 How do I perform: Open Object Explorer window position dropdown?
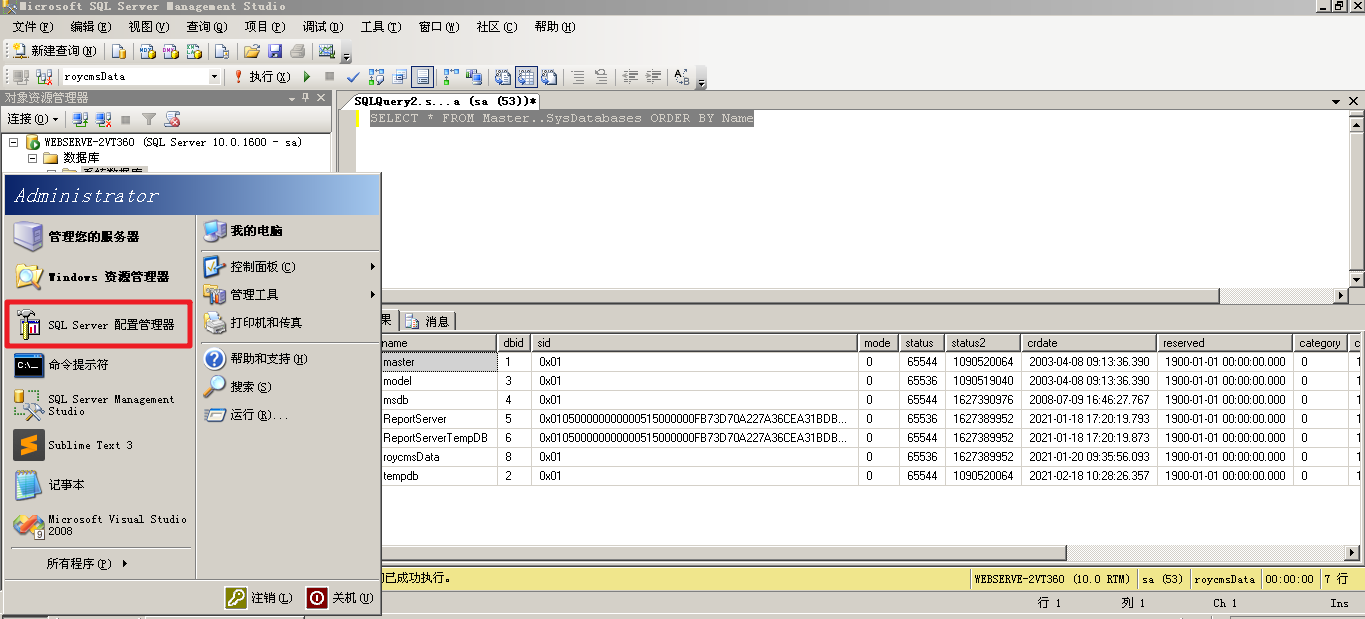click(x=291, y=98)
